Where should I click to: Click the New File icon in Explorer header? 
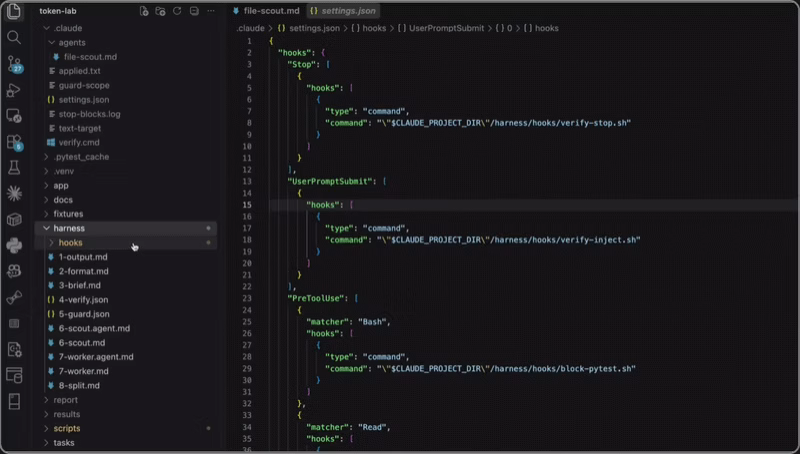[144, 11]
